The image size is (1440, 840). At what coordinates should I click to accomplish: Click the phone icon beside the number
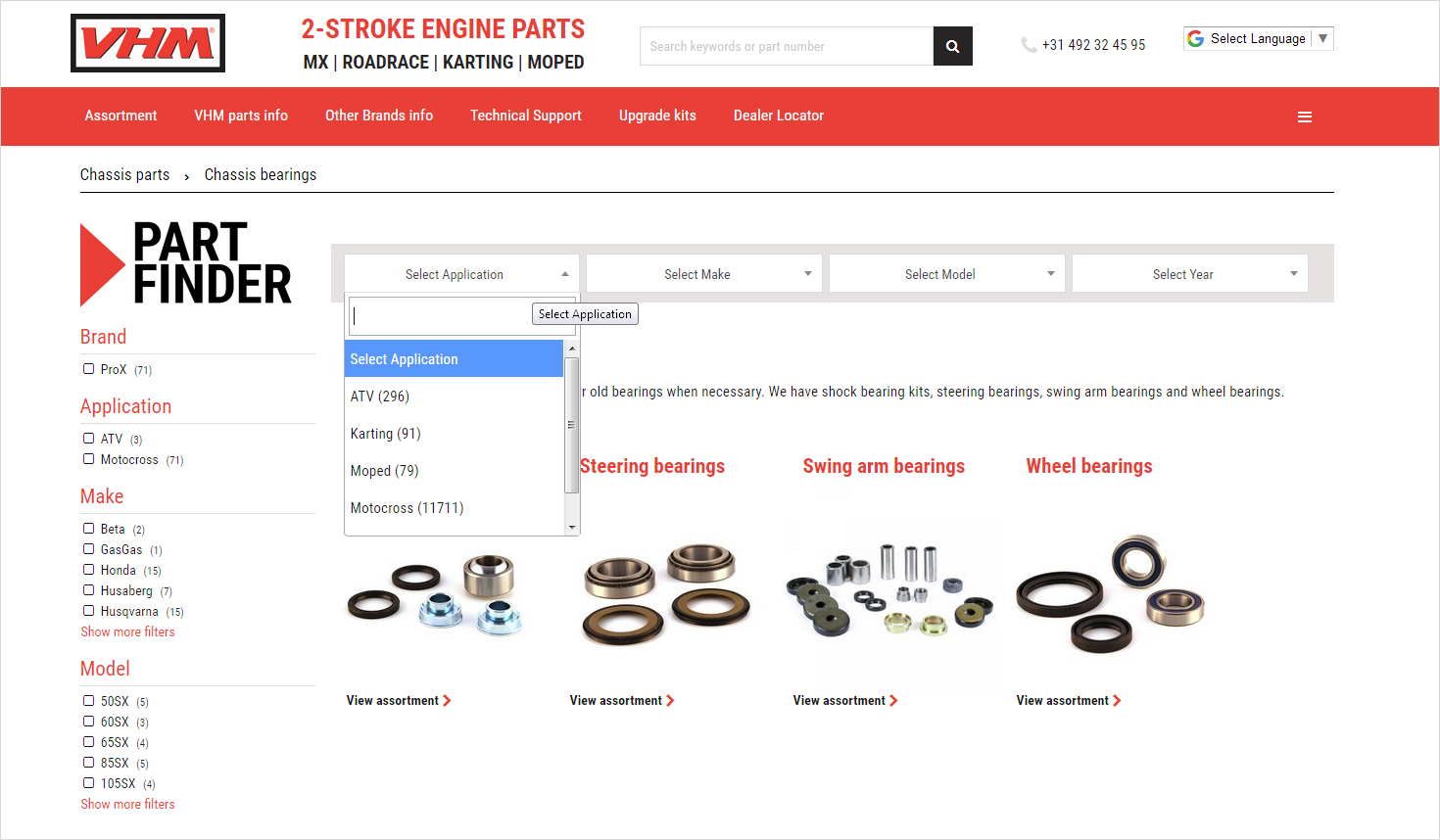(x=1028, y=45)
